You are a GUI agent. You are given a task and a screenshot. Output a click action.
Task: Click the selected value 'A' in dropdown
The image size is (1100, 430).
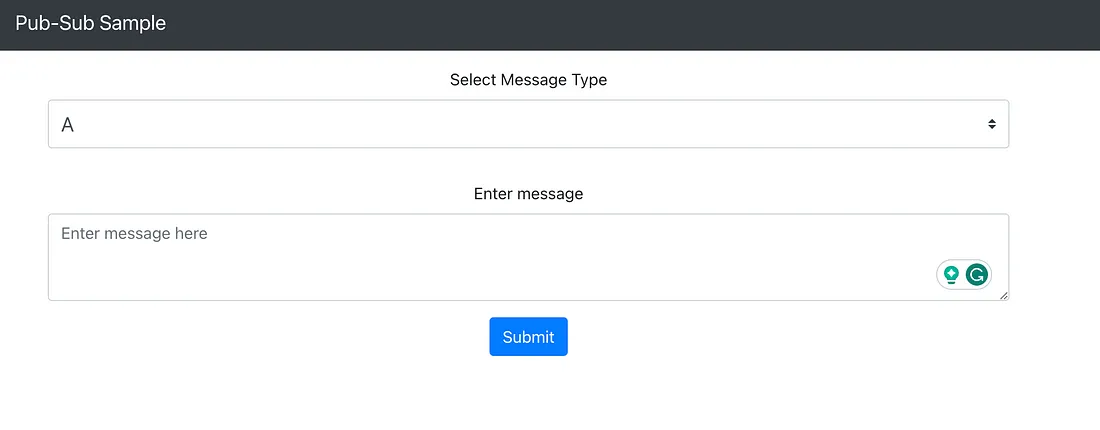(68, 125)
